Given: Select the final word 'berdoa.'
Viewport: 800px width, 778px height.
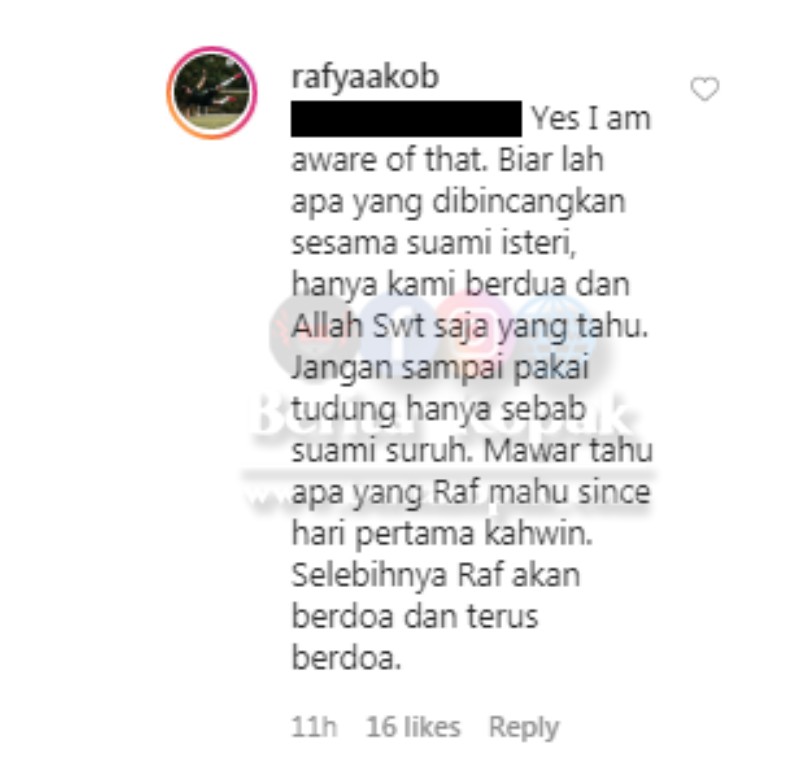Looking at the screenshot, I should 346,658.
